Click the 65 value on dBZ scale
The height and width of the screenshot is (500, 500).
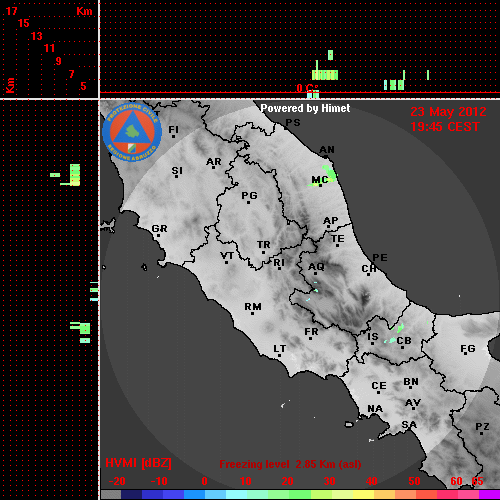[x=477, y=481]
